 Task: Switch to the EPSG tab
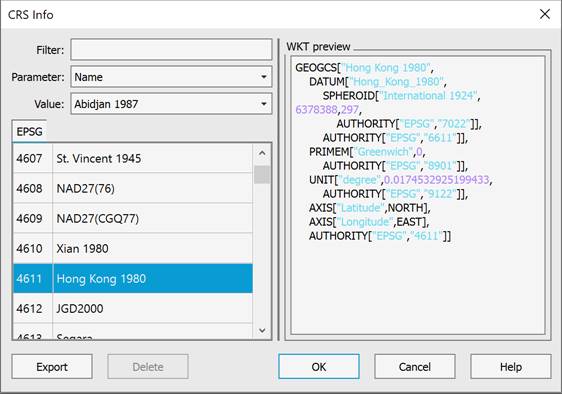point(29,132)
